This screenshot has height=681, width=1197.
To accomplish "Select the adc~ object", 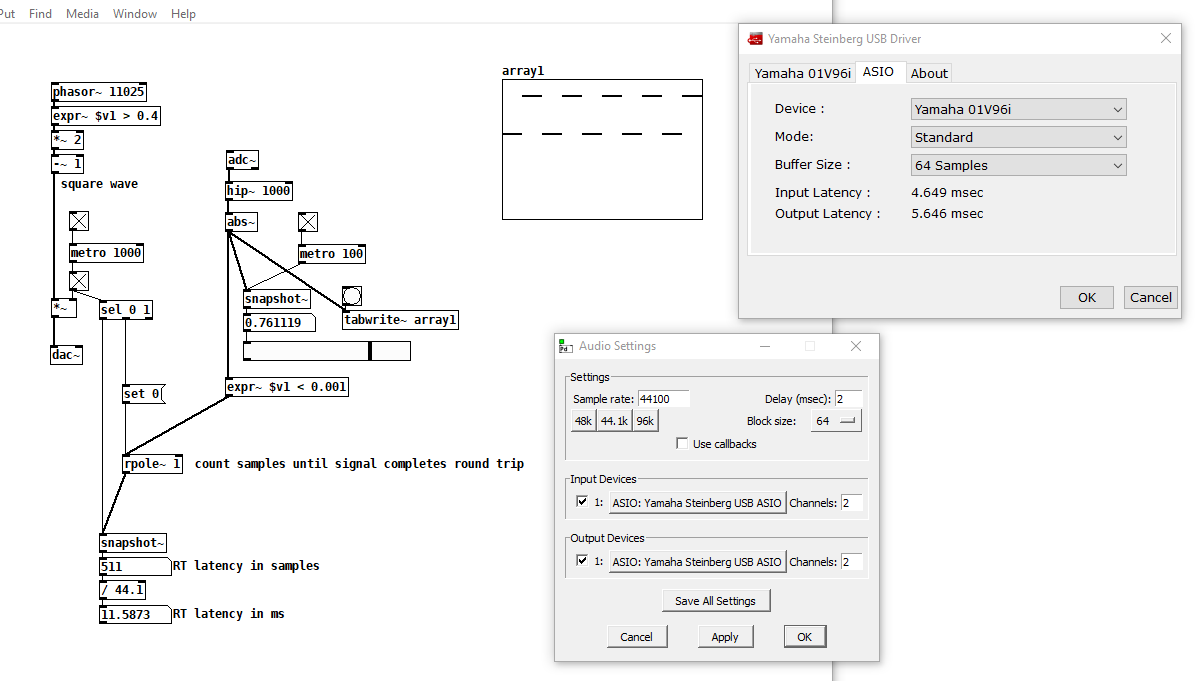I will click(x=242, y=160).
